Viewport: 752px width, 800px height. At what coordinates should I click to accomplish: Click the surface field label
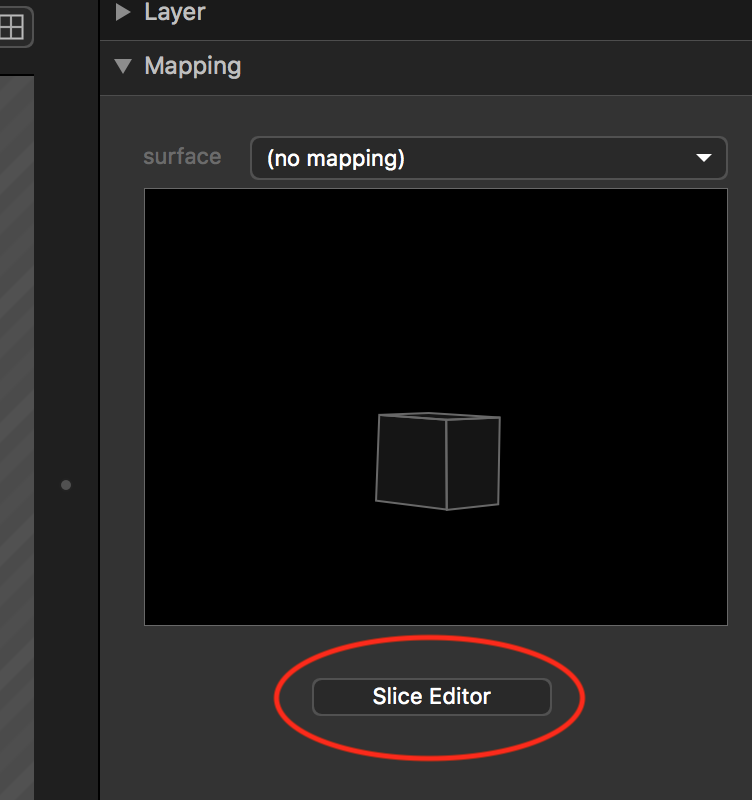tap(182, 157)
